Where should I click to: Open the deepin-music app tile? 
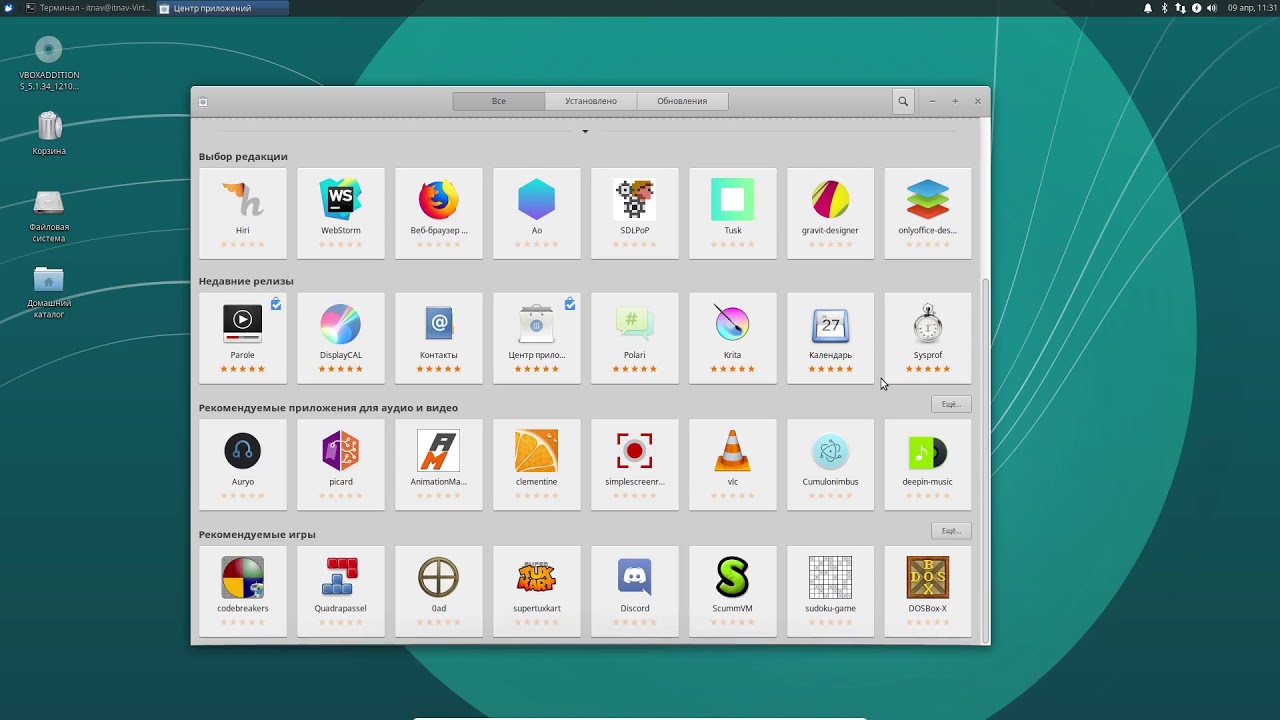[x=928, y=465]
